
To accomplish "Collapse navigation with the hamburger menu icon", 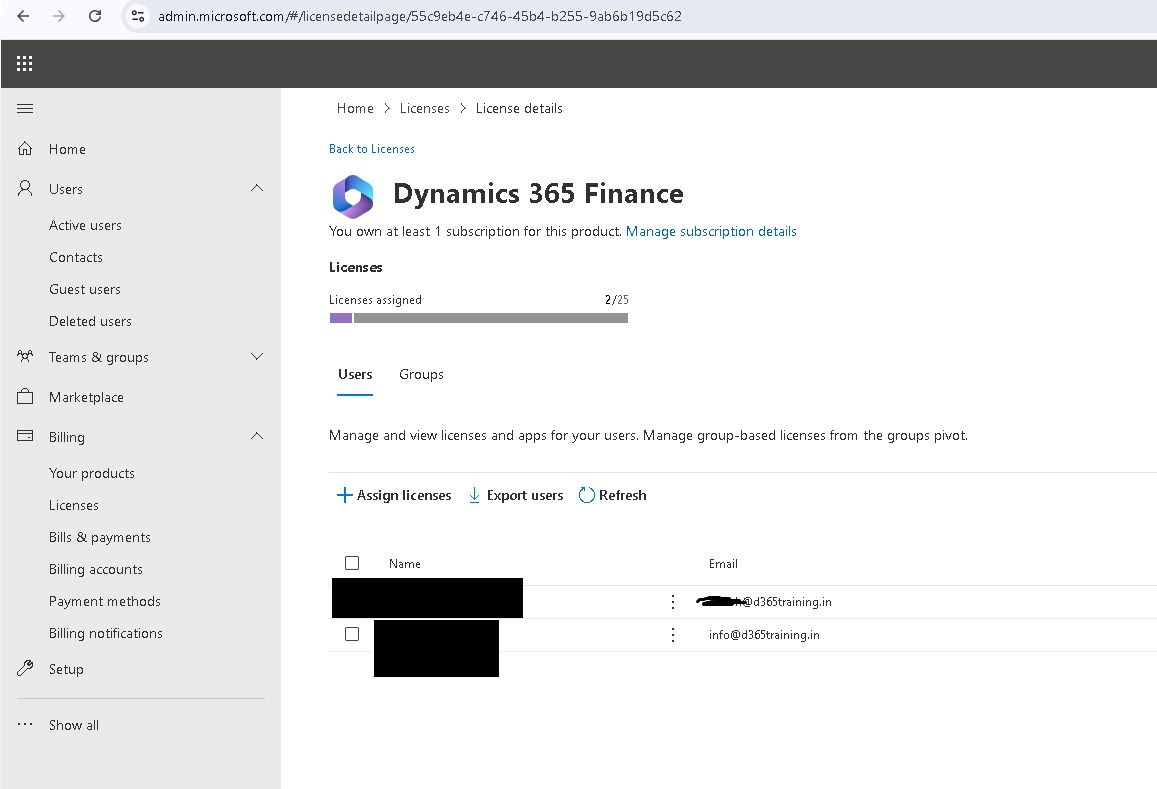I will point(25,109).
